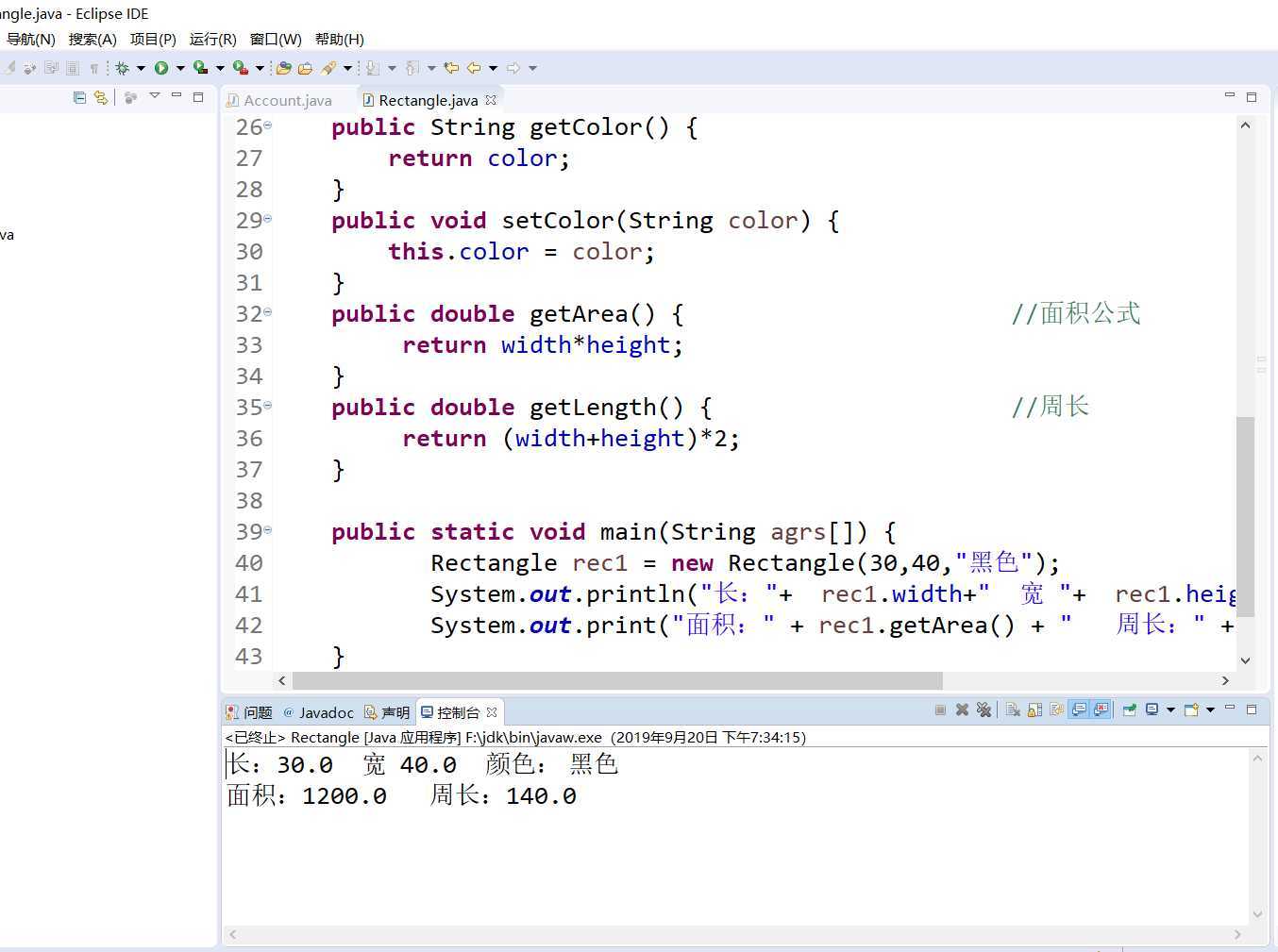Image resolution: width=1278 pixels, height=952 pixels.
Task: Click the Display Selected Console monitor icon
Action: tap(1152, 710)
